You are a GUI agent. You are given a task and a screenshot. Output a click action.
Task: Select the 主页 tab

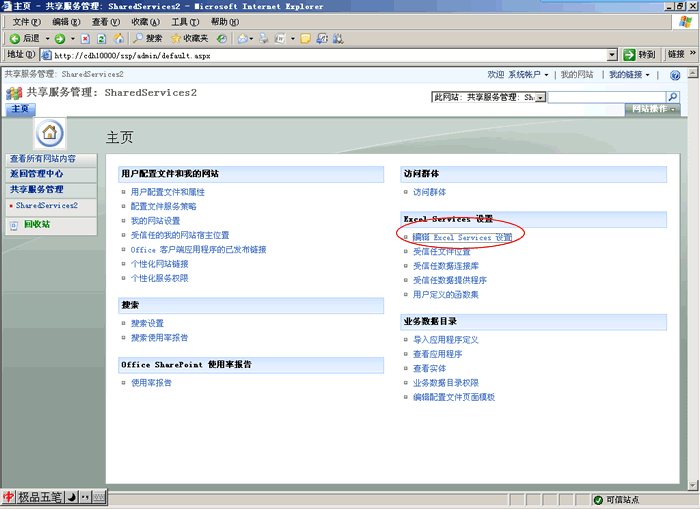pyautogui.click(x=20, y=108)
